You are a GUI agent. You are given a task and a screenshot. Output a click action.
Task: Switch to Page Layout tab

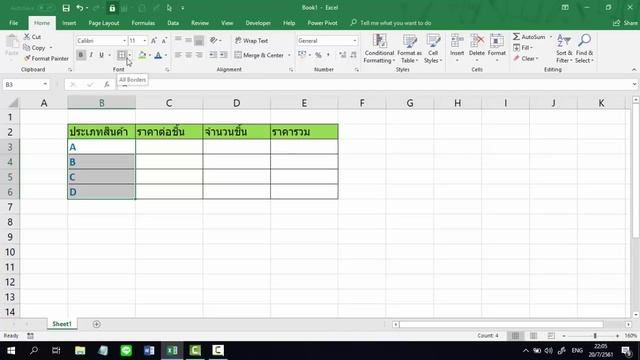(x=104, y=23)
